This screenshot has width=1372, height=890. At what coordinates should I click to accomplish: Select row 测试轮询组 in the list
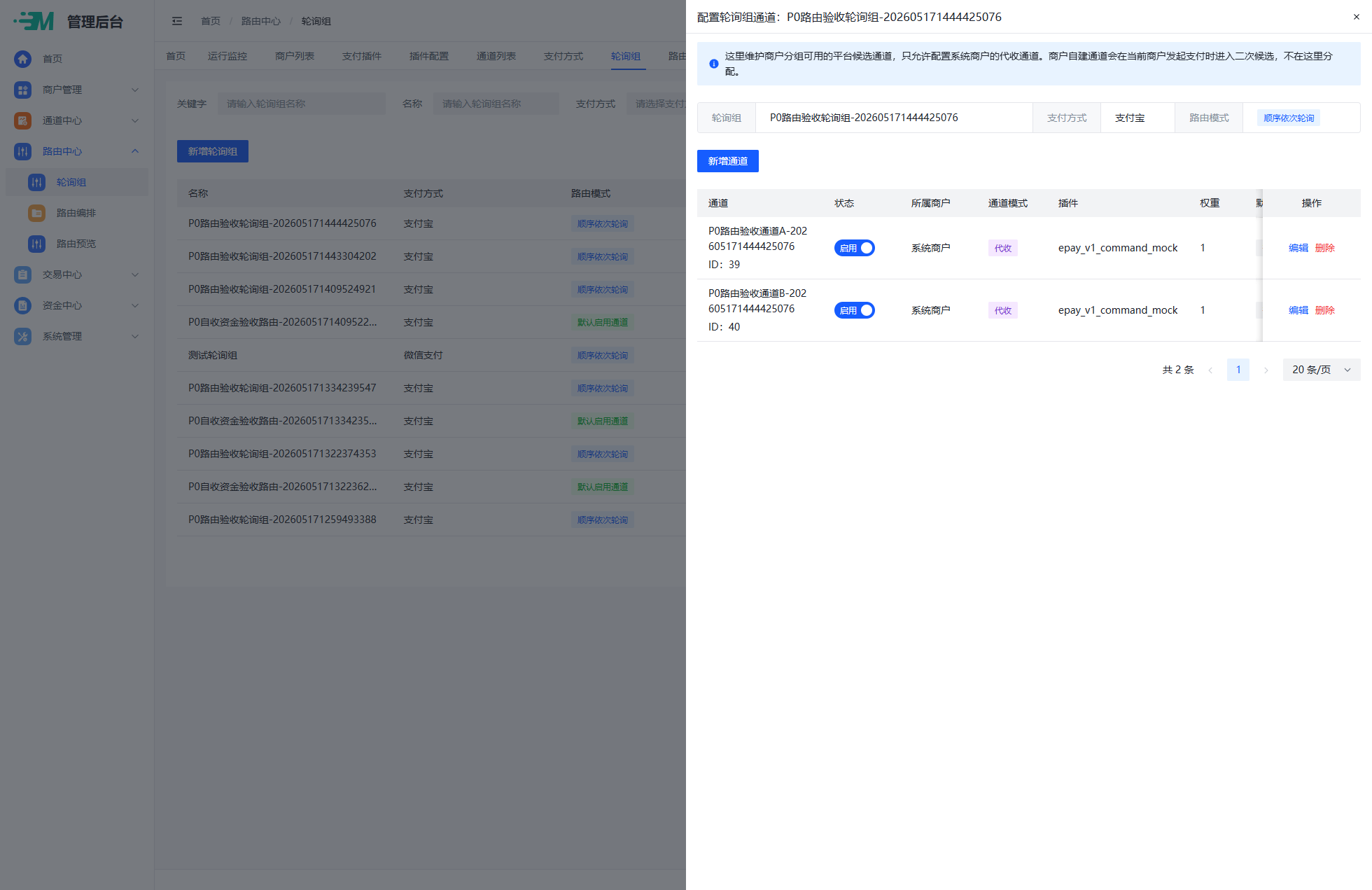pos(431,355)
